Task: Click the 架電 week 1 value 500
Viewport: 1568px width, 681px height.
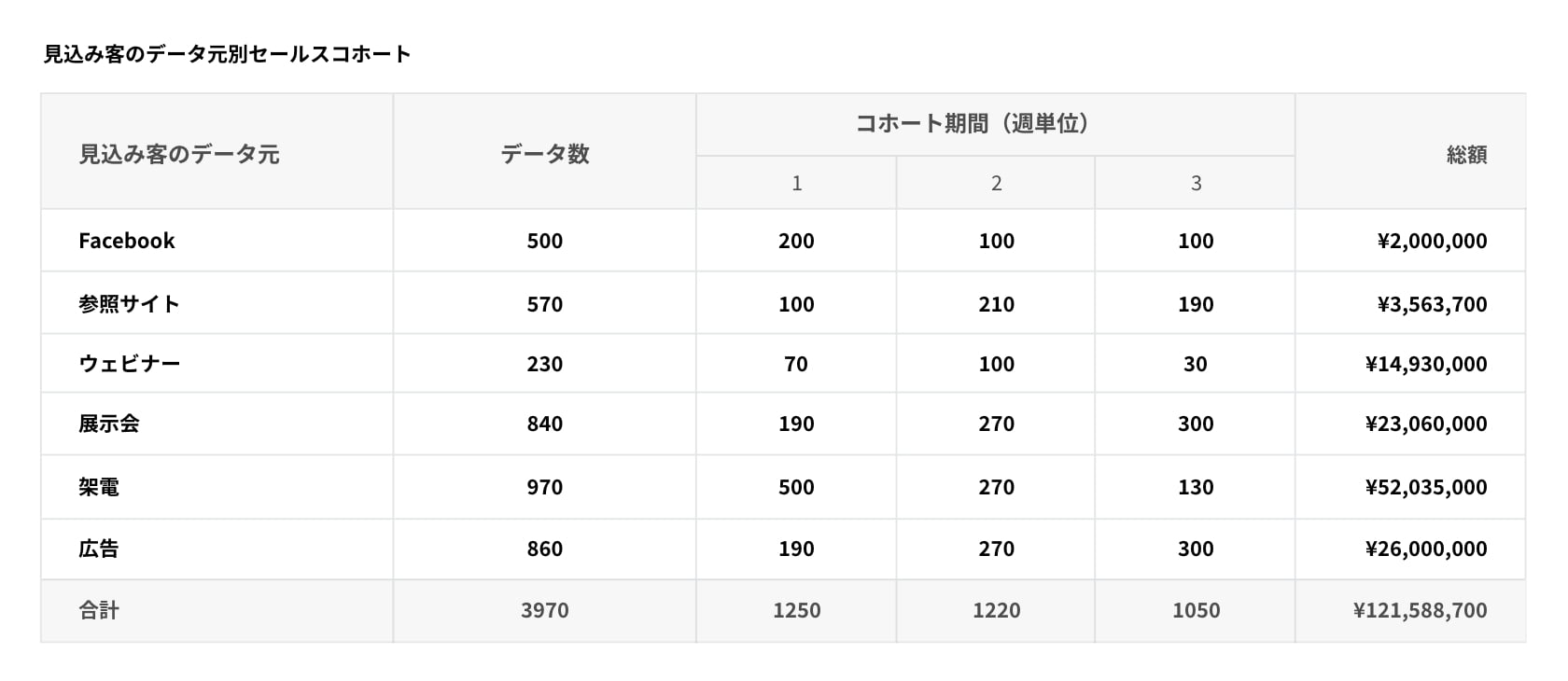Action: (796, 487)
